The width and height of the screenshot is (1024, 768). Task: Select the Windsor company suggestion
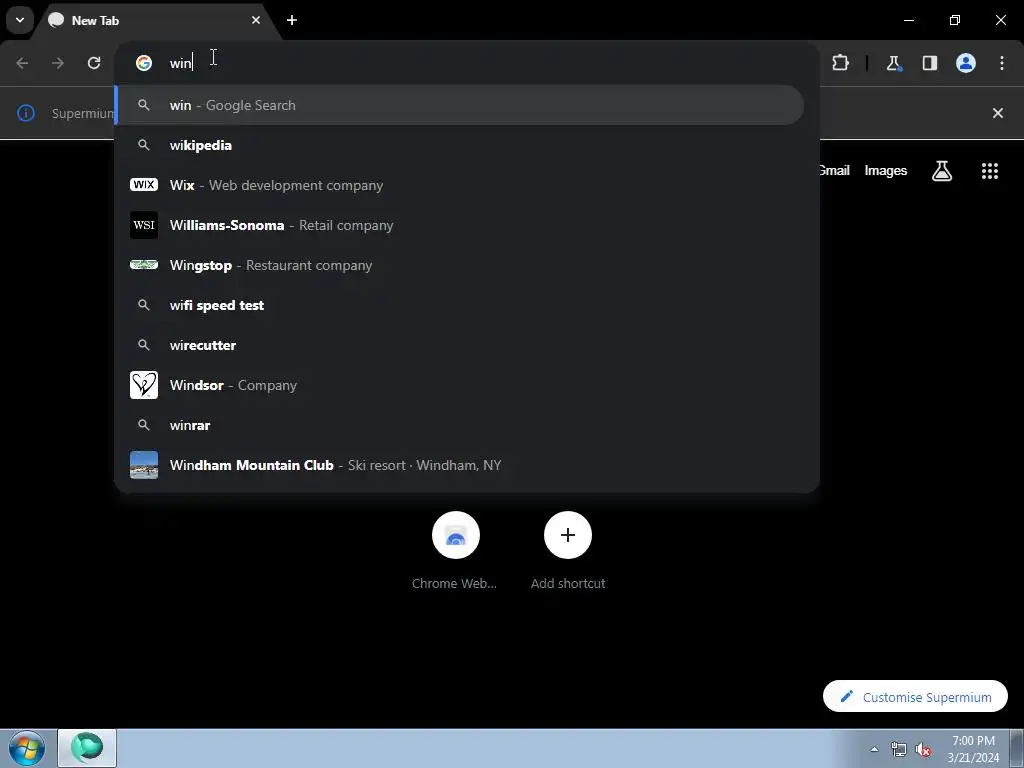pyautogui.click(x=460, y=385)
